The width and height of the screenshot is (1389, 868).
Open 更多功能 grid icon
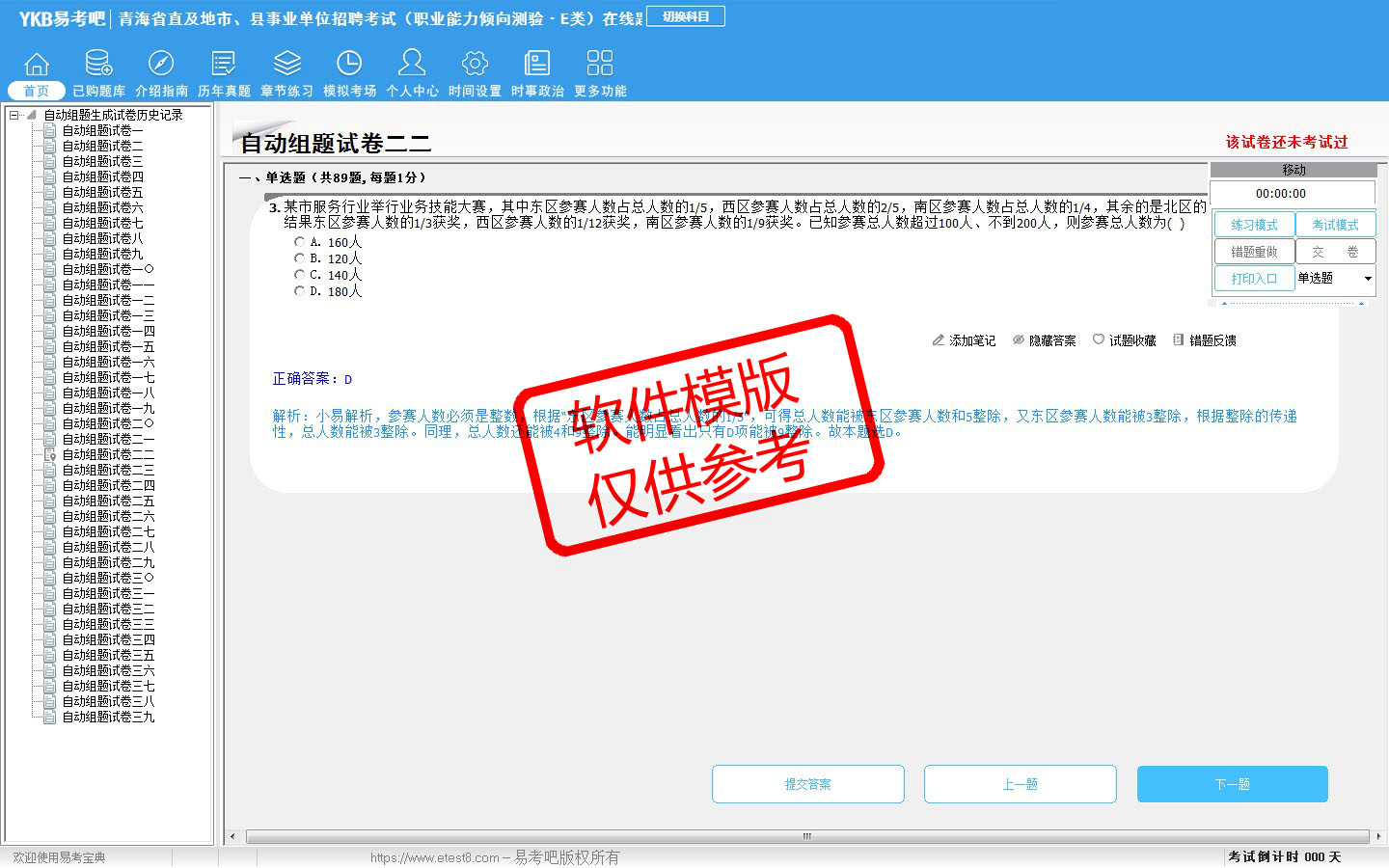click(600, 64)
